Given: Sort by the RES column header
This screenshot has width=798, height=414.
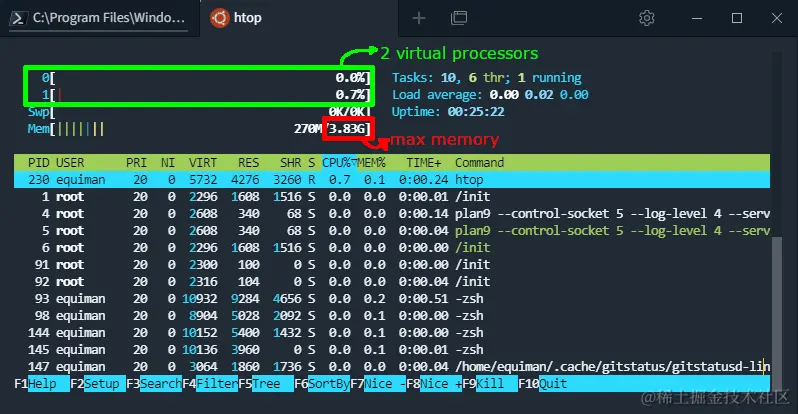Looking at the screenshot, I should (249, 163).
